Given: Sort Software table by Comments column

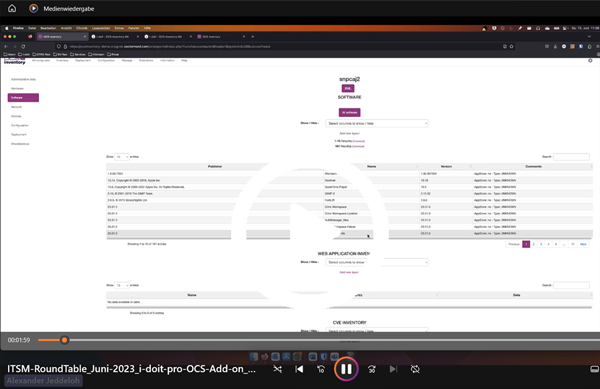Looking at the screenshot, I should coord(533,166).
